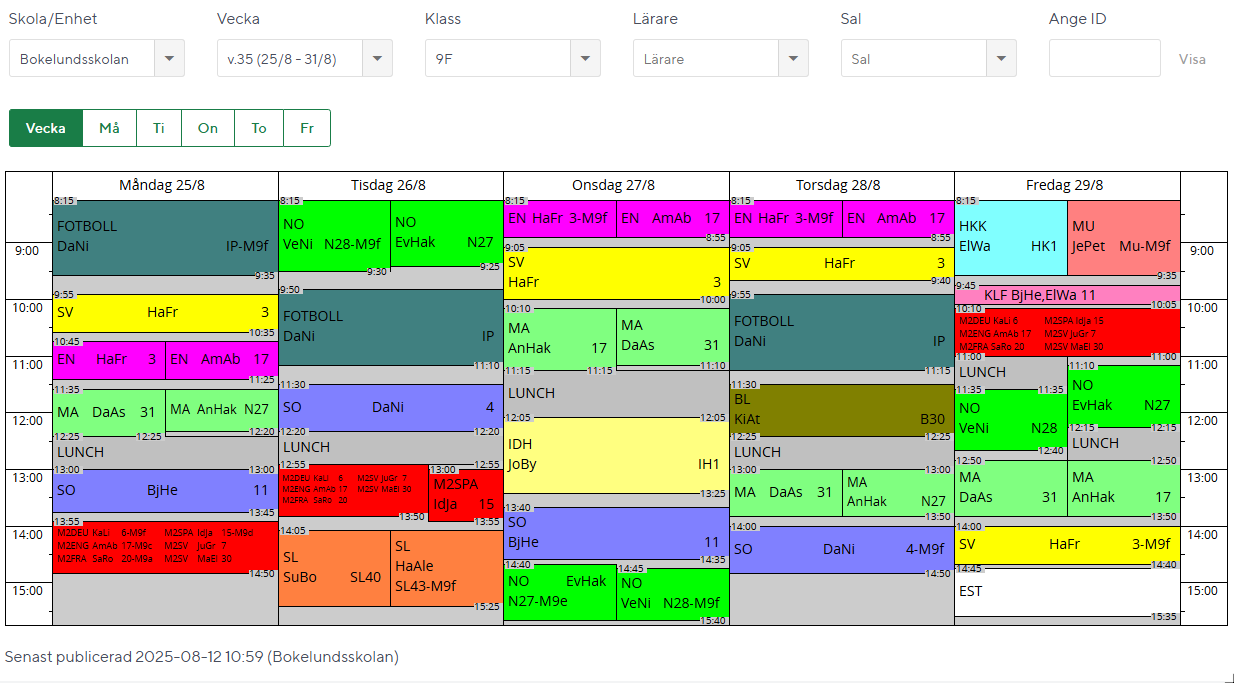The height and width of the screenshot is (683, 1234).
Task: Open the Klass dropdown showing 9F
Action: pos(512,59)
